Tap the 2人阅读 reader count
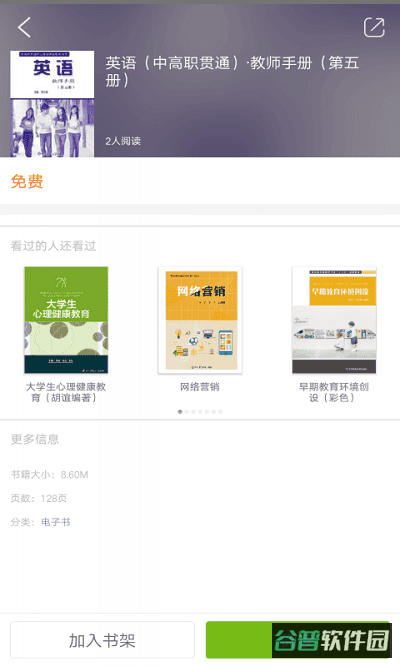This screenshot has height=666, width=400. click(x=123, y=141)
